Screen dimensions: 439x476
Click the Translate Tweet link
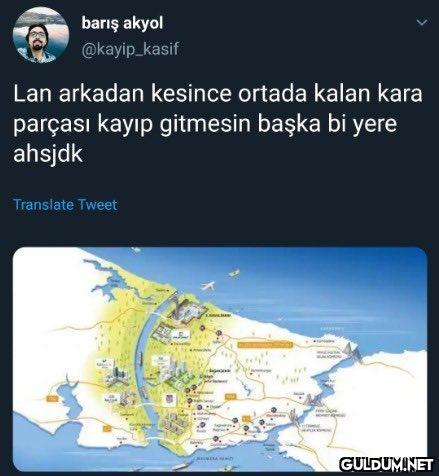(x=65, y=204)
